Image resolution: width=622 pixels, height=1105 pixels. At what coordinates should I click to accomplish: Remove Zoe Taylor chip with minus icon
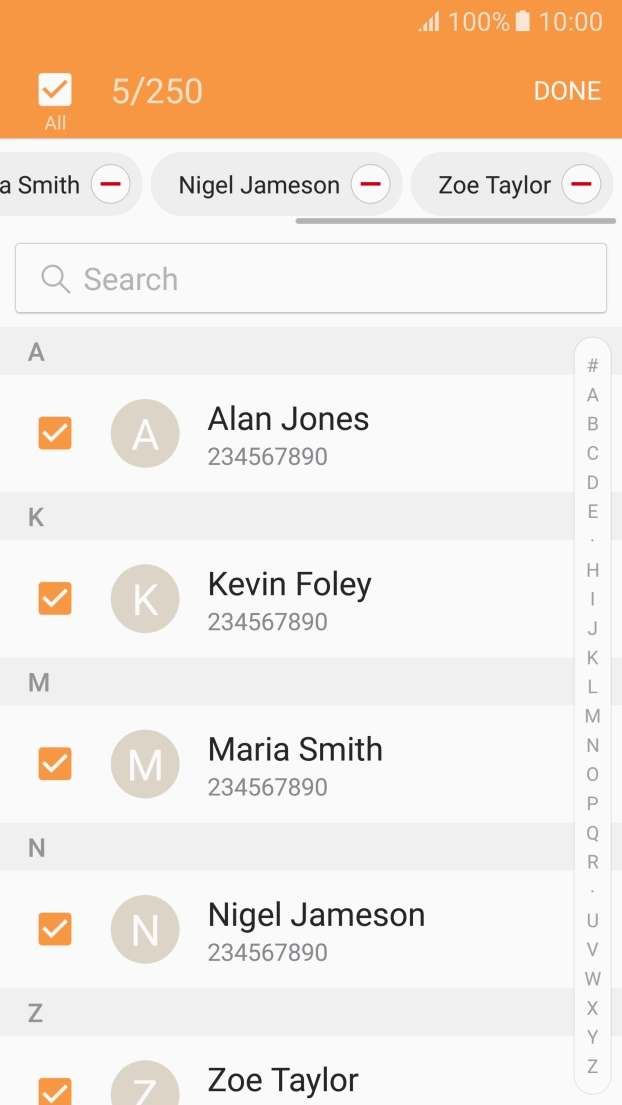coord(581,185)
